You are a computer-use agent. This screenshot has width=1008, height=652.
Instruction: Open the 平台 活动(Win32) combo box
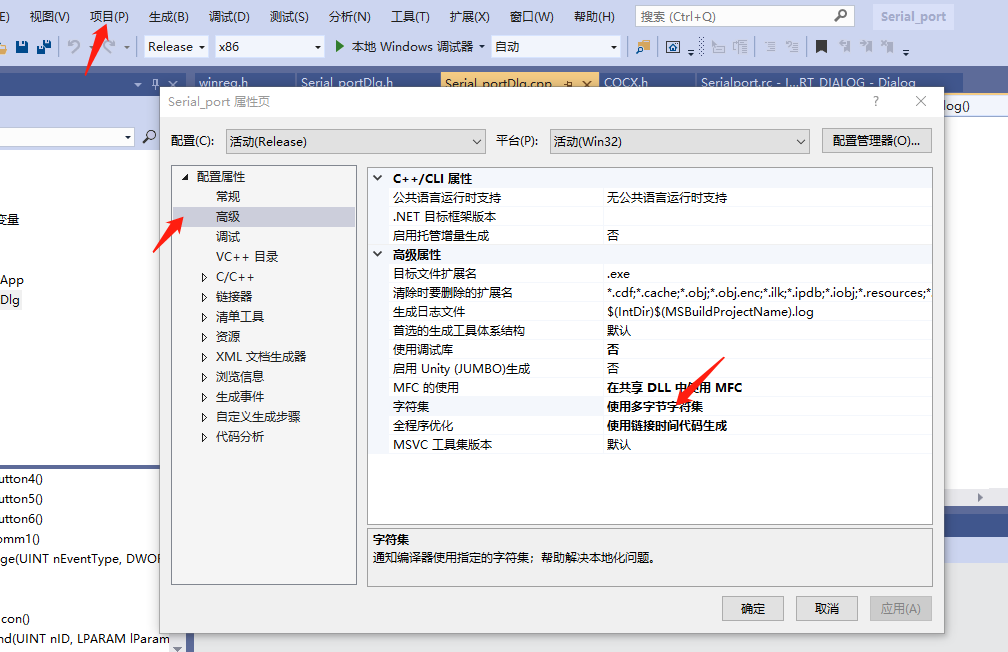(x=680, y=141)
